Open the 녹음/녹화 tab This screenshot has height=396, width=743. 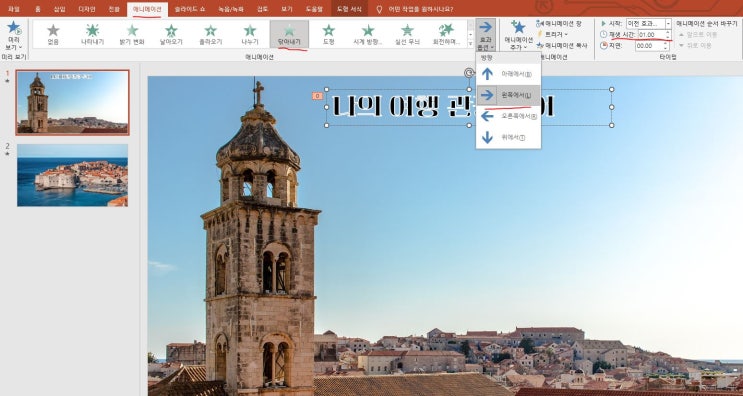231,9
